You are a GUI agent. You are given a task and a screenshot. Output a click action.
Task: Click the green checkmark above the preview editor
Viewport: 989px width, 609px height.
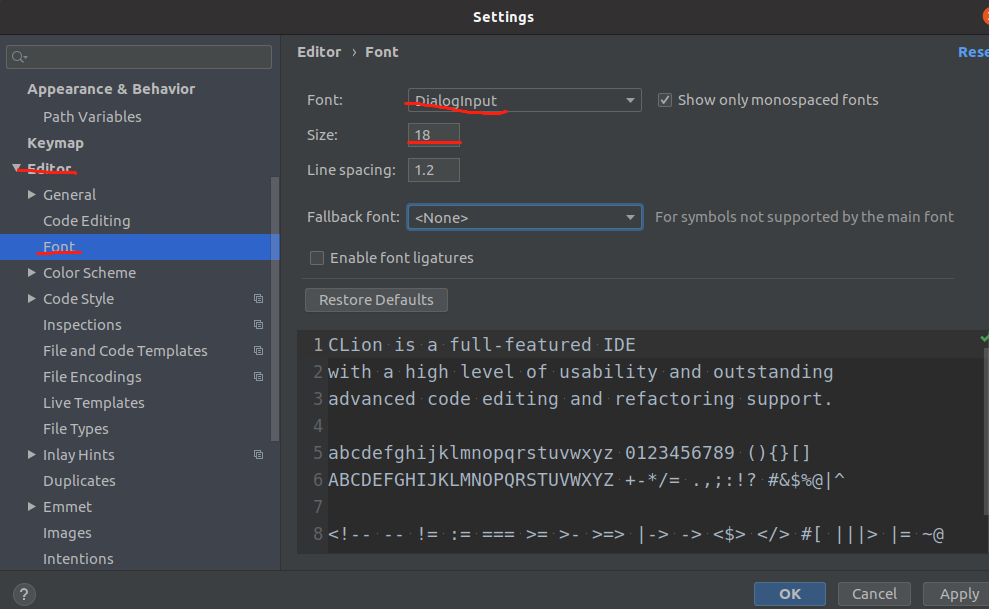tap(980, 339)
